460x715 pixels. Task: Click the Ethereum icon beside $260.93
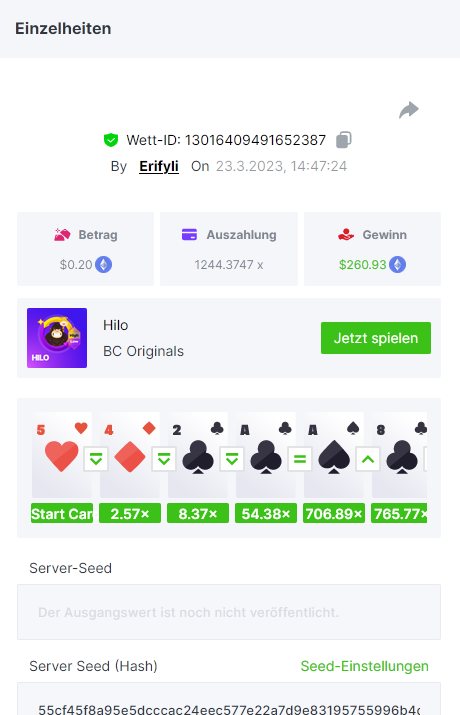tap(398, 264)
